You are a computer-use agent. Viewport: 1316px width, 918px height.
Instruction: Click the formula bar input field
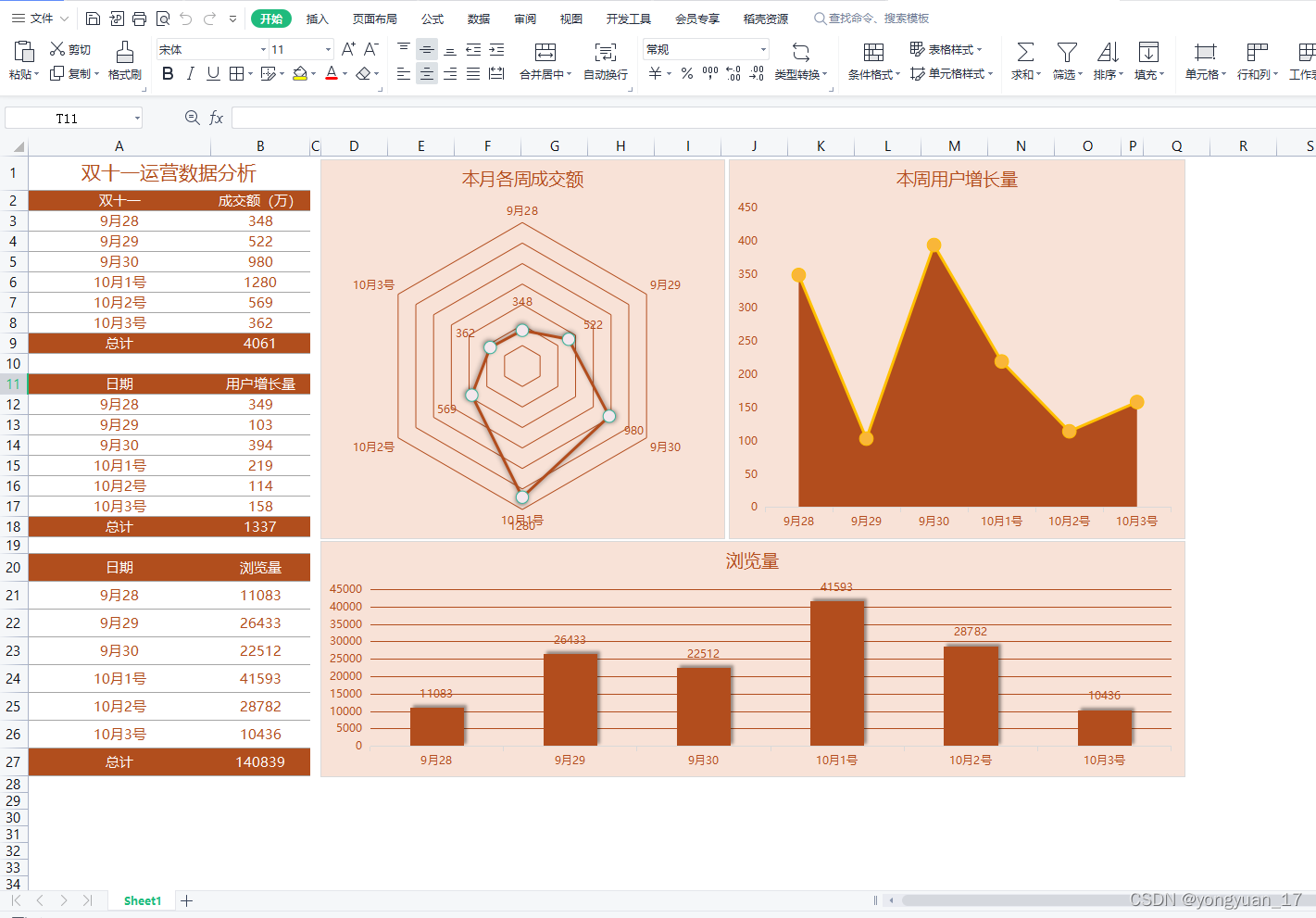click(x=773, y=118)
